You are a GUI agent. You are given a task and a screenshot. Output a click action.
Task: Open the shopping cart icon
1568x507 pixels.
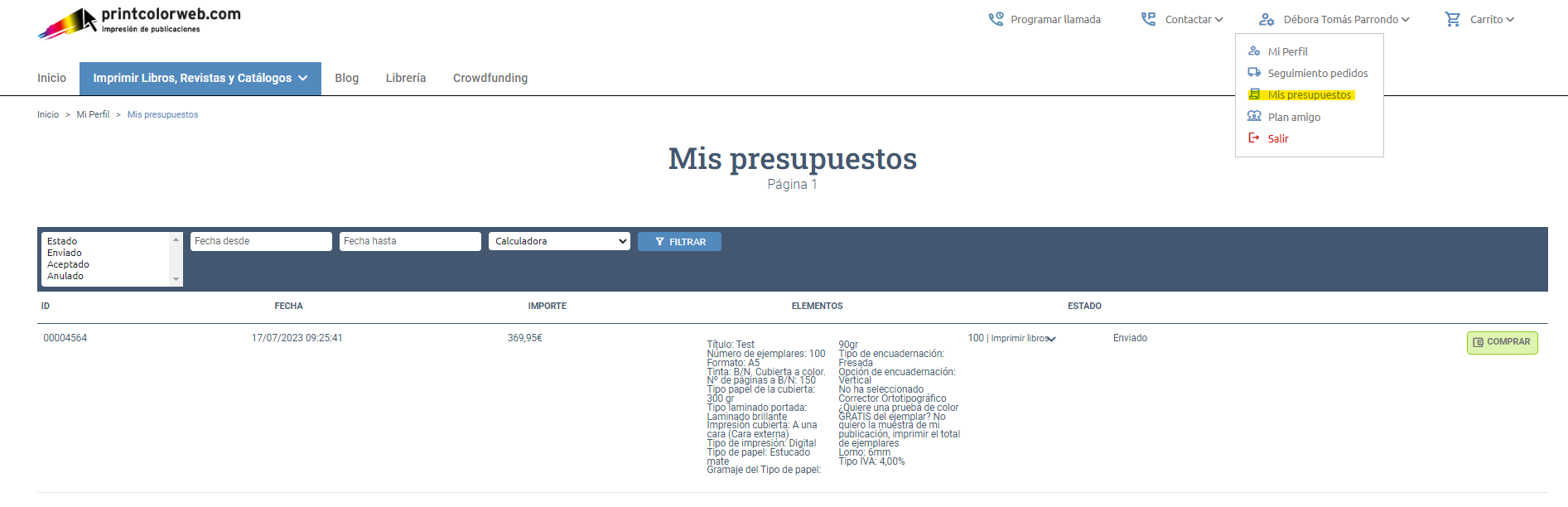(1452, 19)
